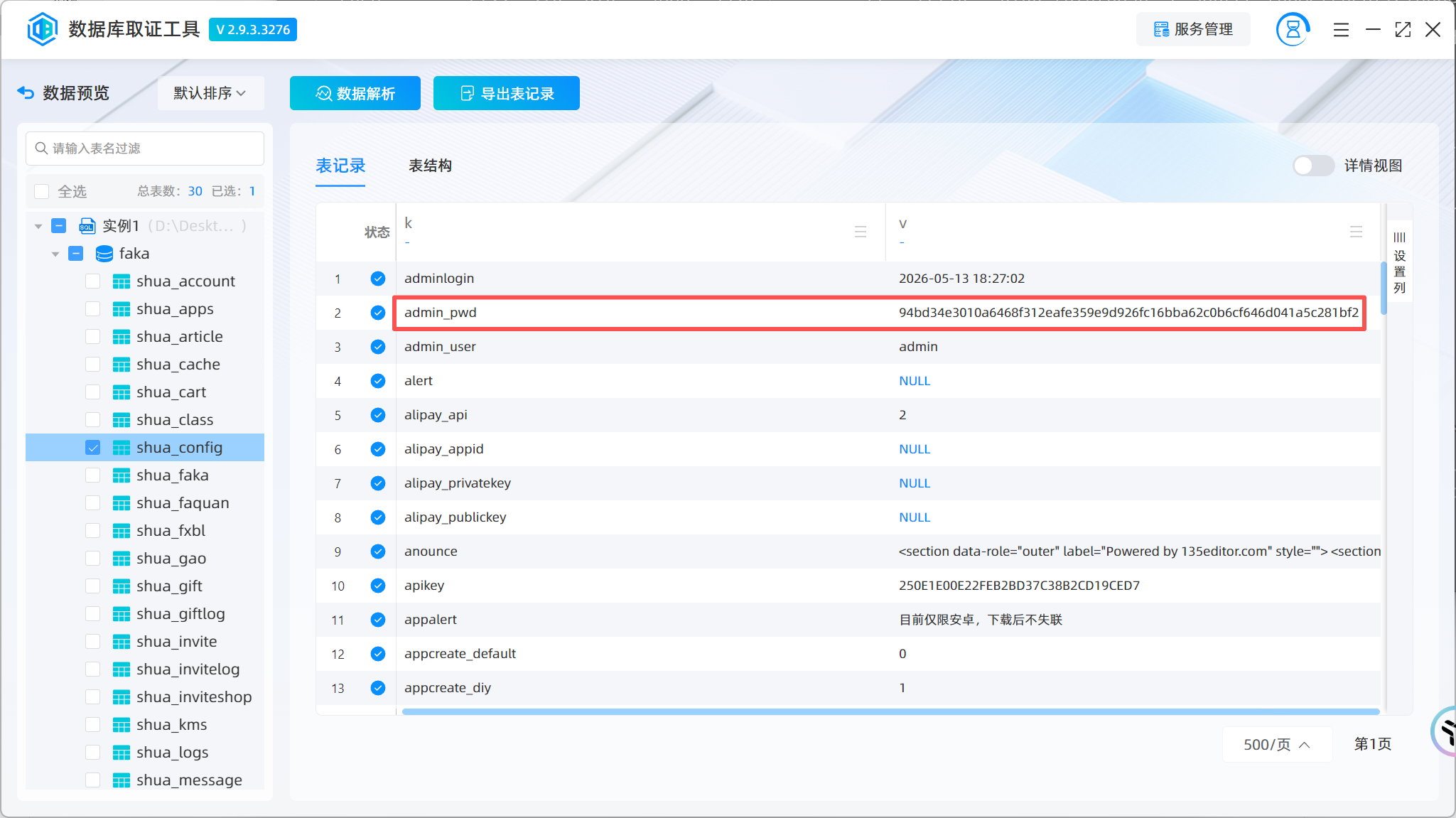Click the alipay_privatekey key cell

click(x=458, y=483)
